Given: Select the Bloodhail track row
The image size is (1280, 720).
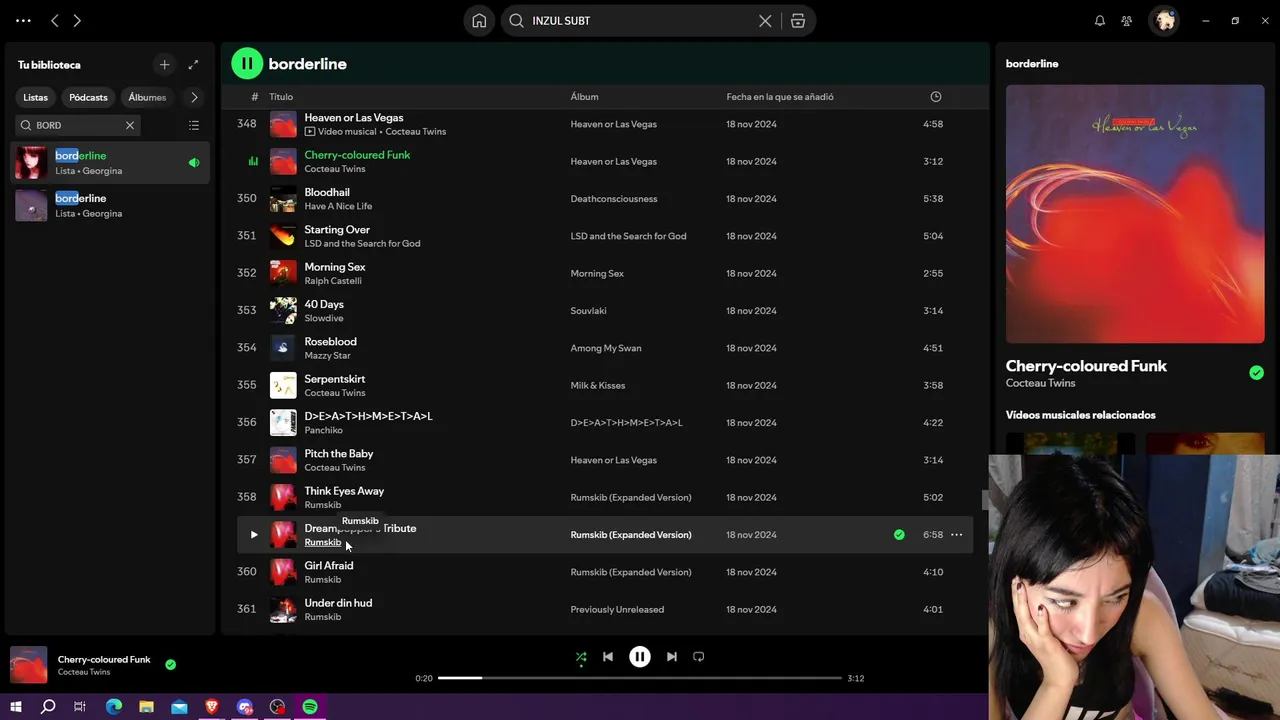Looking at the screenshot, I should coord(604,199).
